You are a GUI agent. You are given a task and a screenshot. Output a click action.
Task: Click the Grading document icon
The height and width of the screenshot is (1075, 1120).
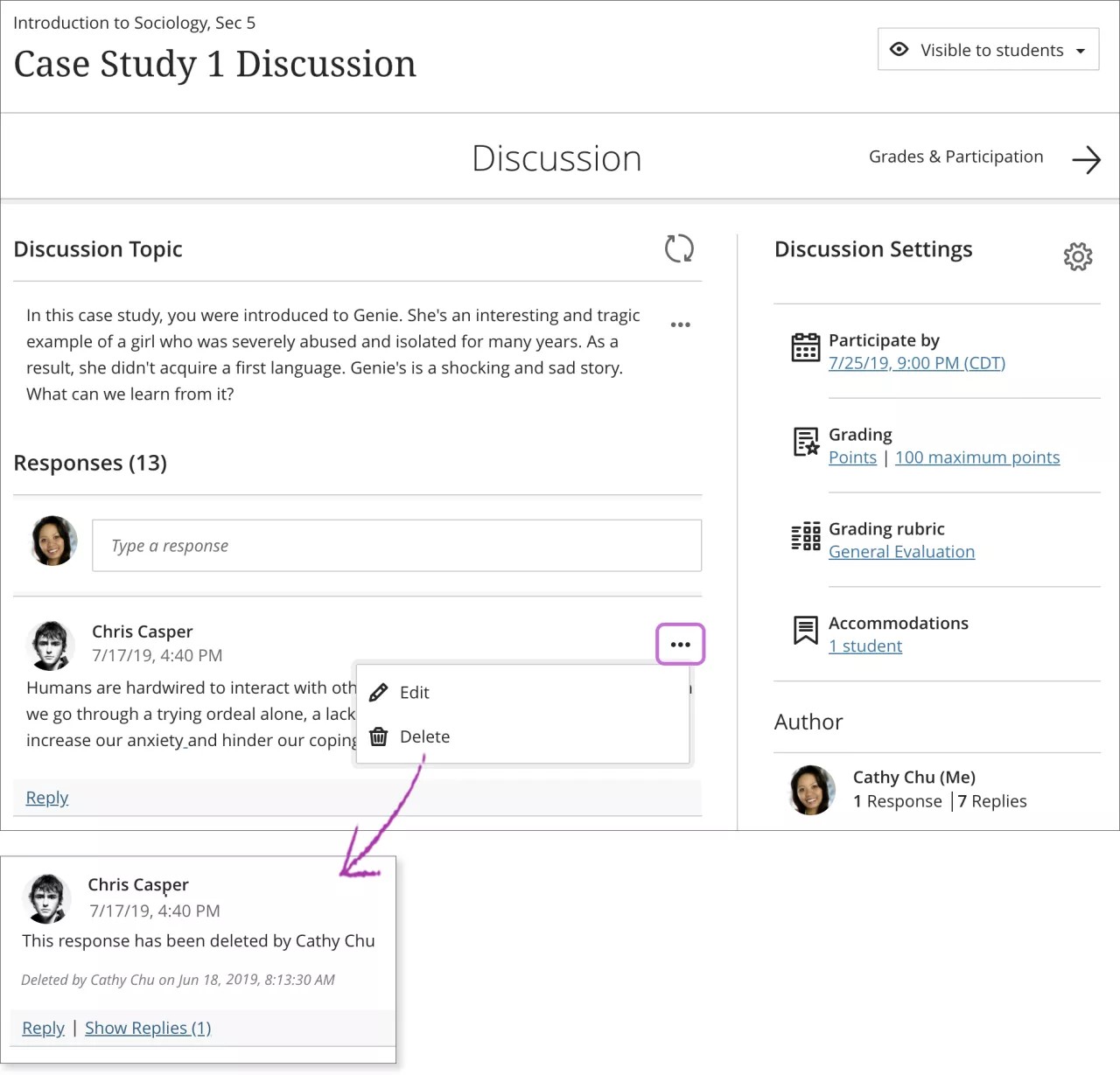[805, 443]
